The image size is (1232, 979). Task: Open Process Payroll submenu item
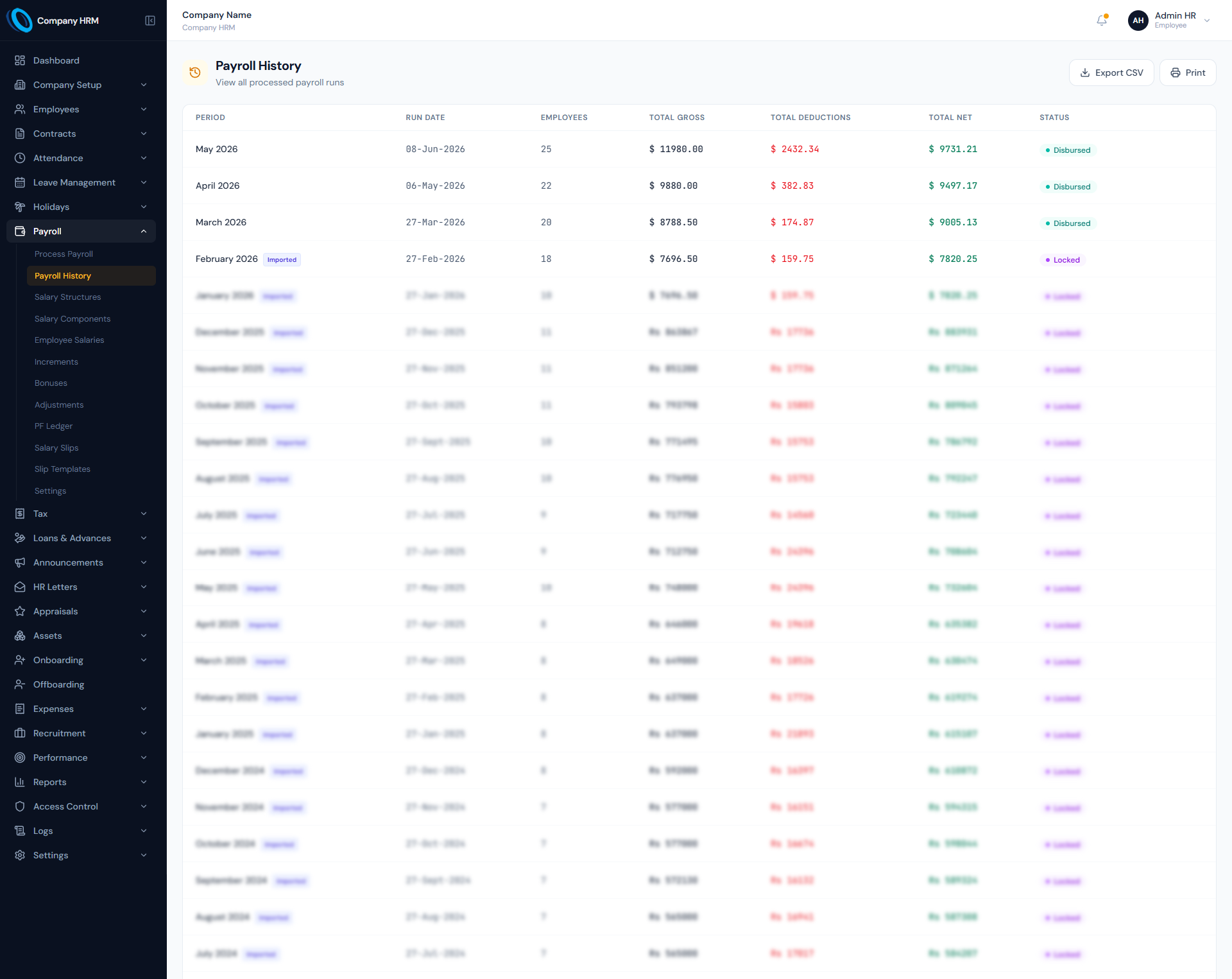(91, 254)
